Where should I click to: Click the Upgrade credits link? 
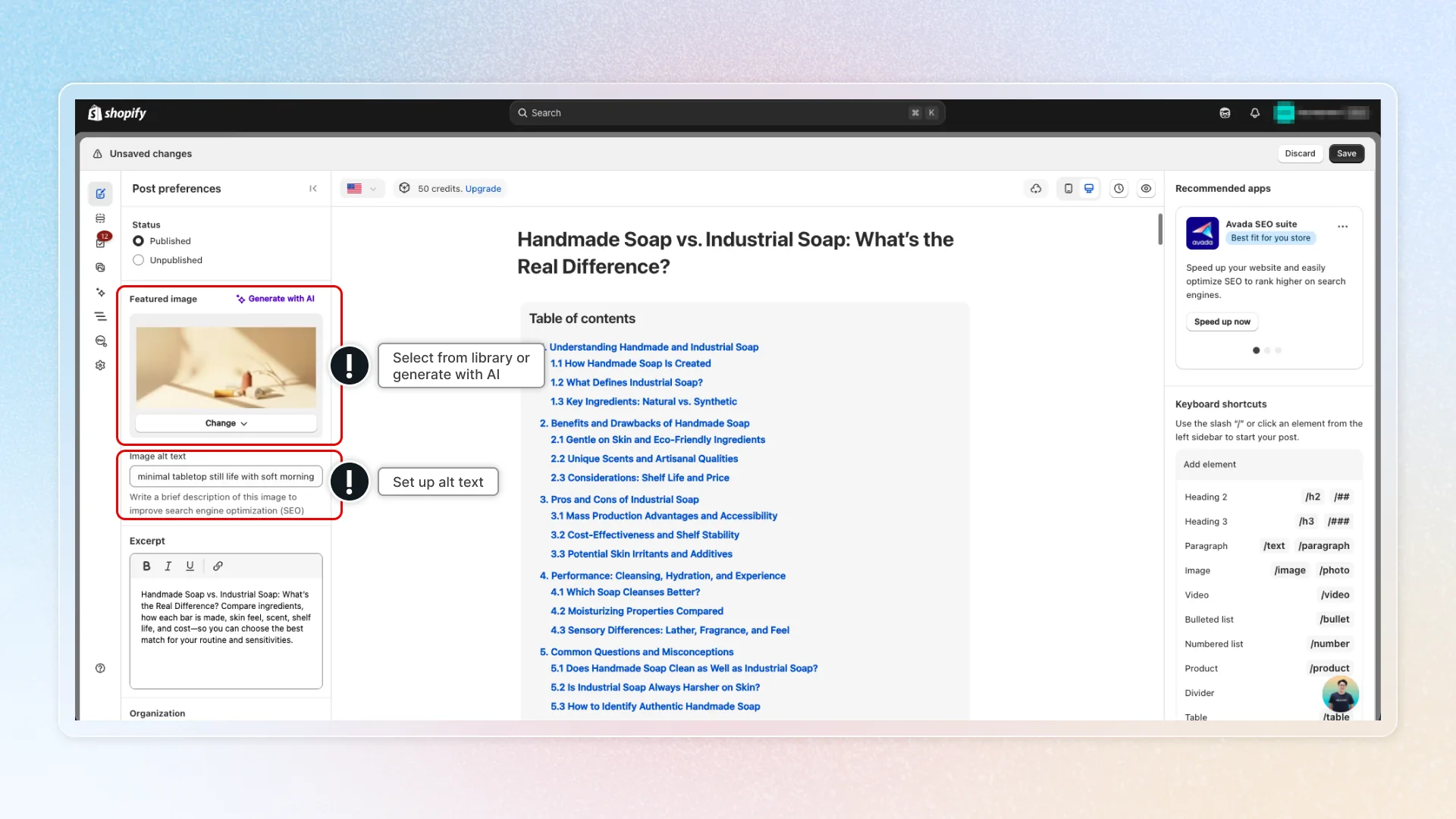[483, 189]
